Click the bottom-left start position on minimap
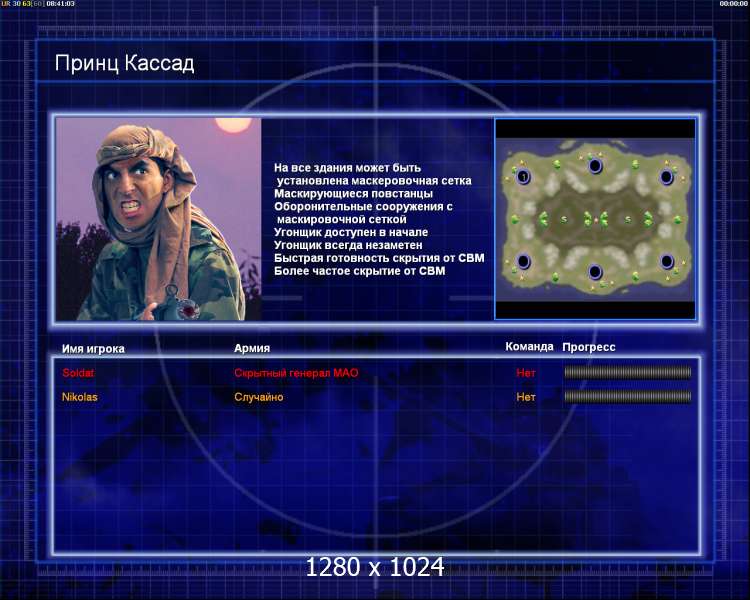This screenshot has height=600, width=750. click(523, 261)
